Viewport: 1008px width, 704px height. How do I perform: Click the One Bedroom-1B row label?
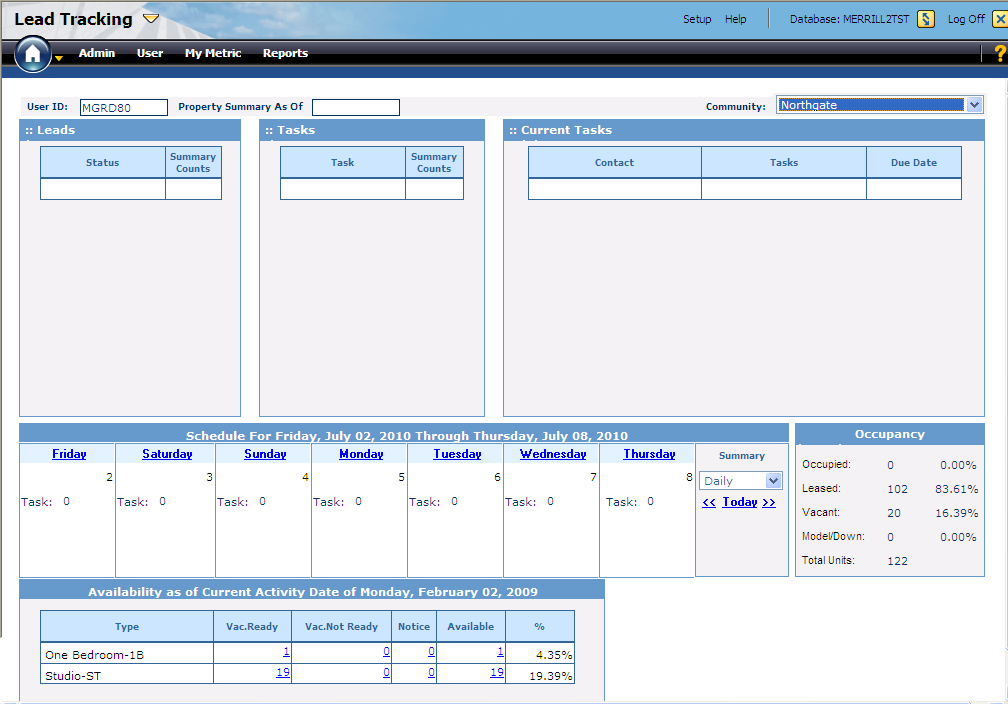pos(94,655)
